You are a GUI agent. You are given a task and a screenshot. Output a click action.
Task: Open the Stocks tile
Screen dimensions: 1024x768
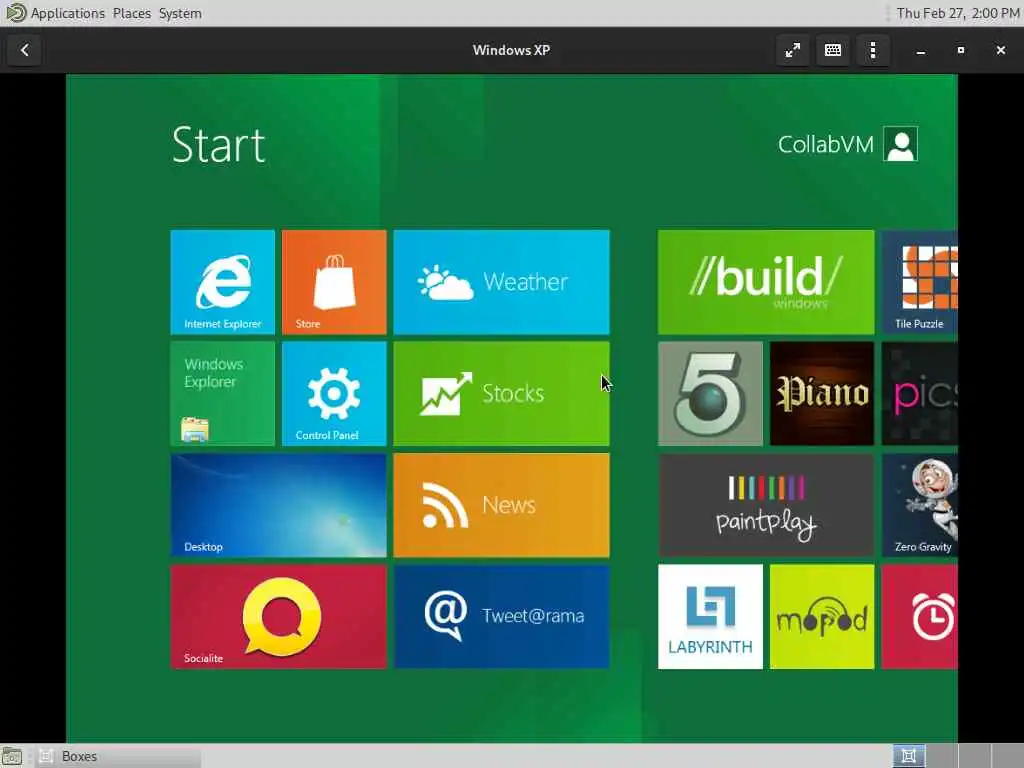click(502, 394)
